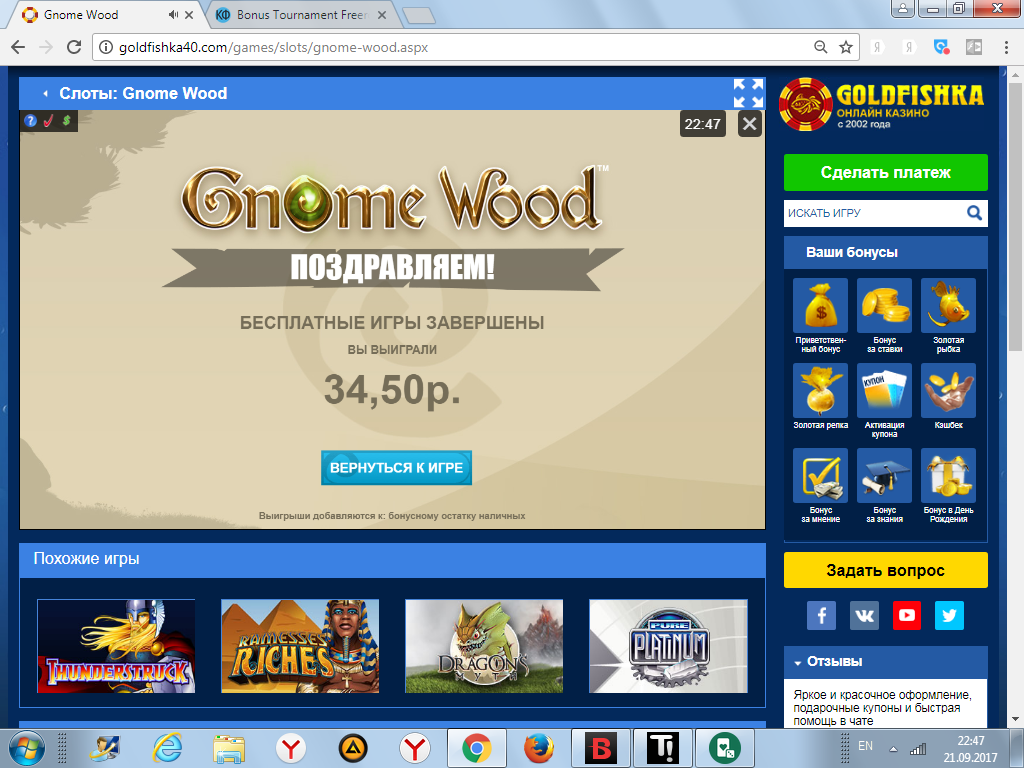1024x768 pixels.
Task: Go back using the Слоты arrow
Action: (46, 93)
